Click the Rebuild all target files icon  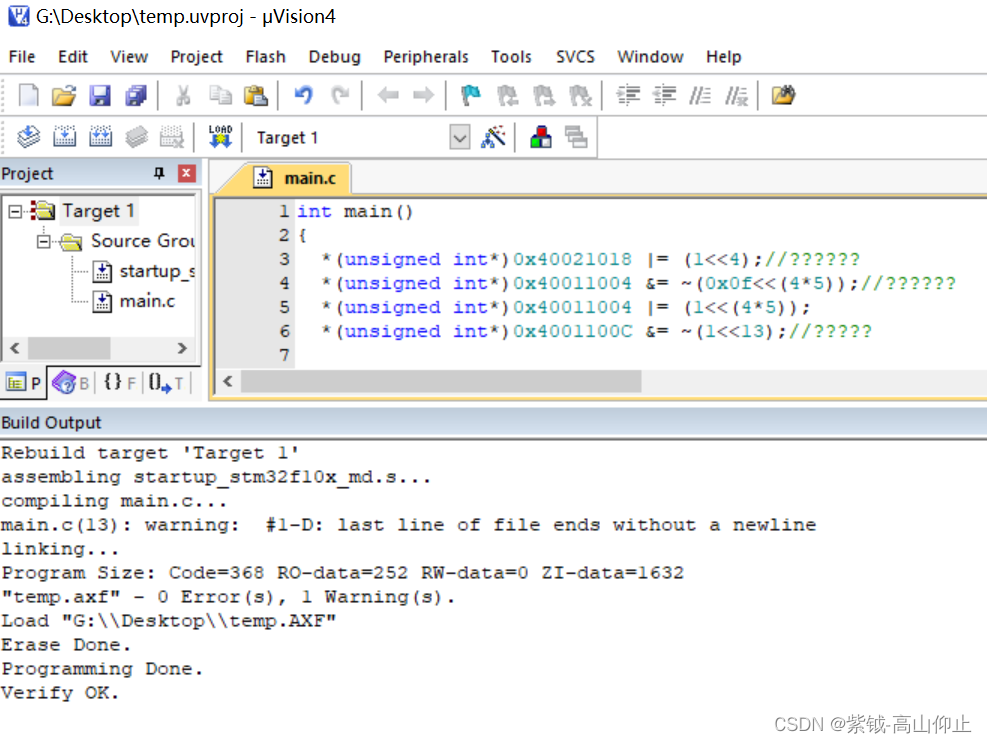pyautogui.click(x=100, y=137)
